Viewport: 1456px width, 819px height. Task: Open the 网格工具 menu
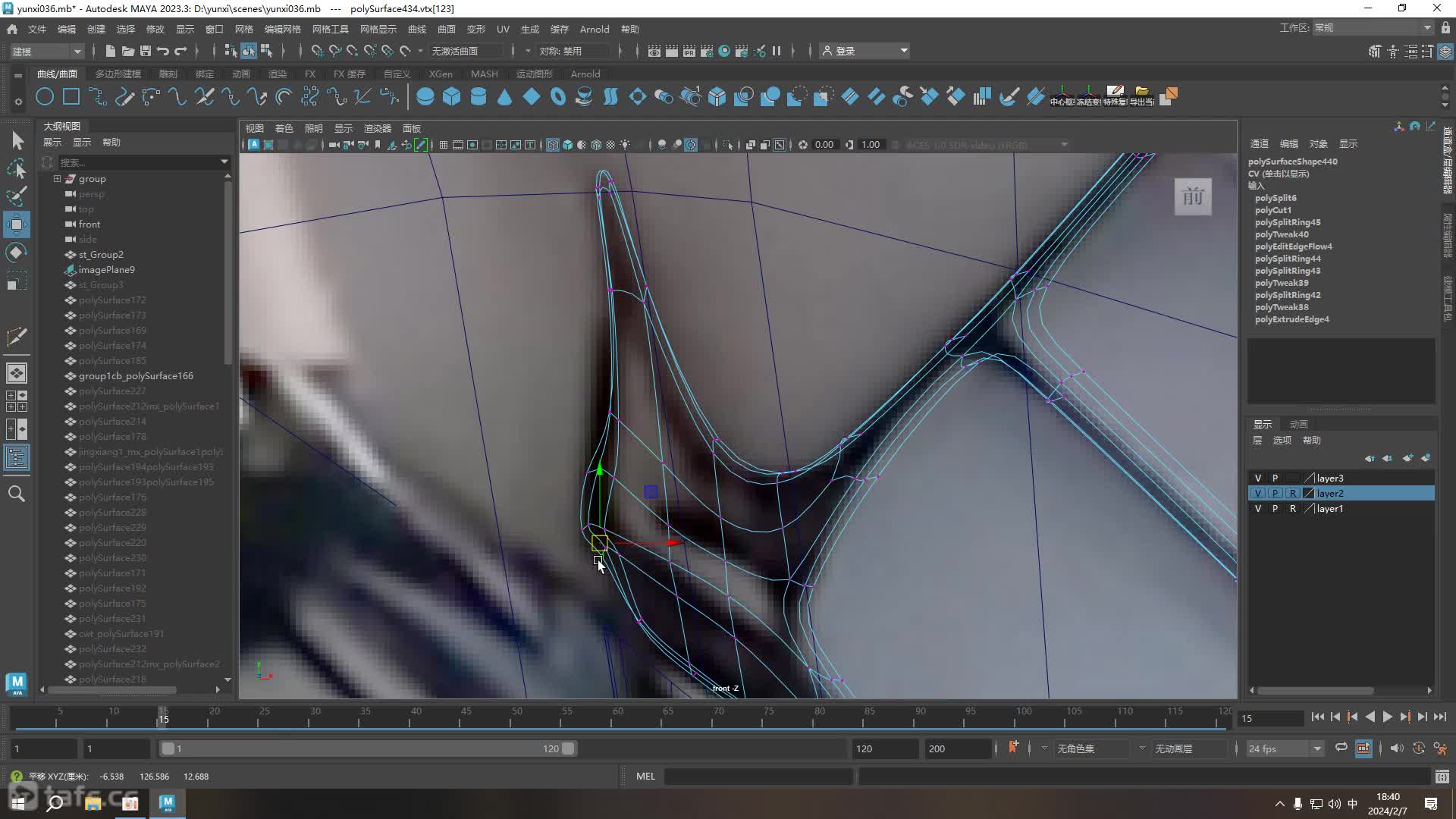click(x=330, y=29)
